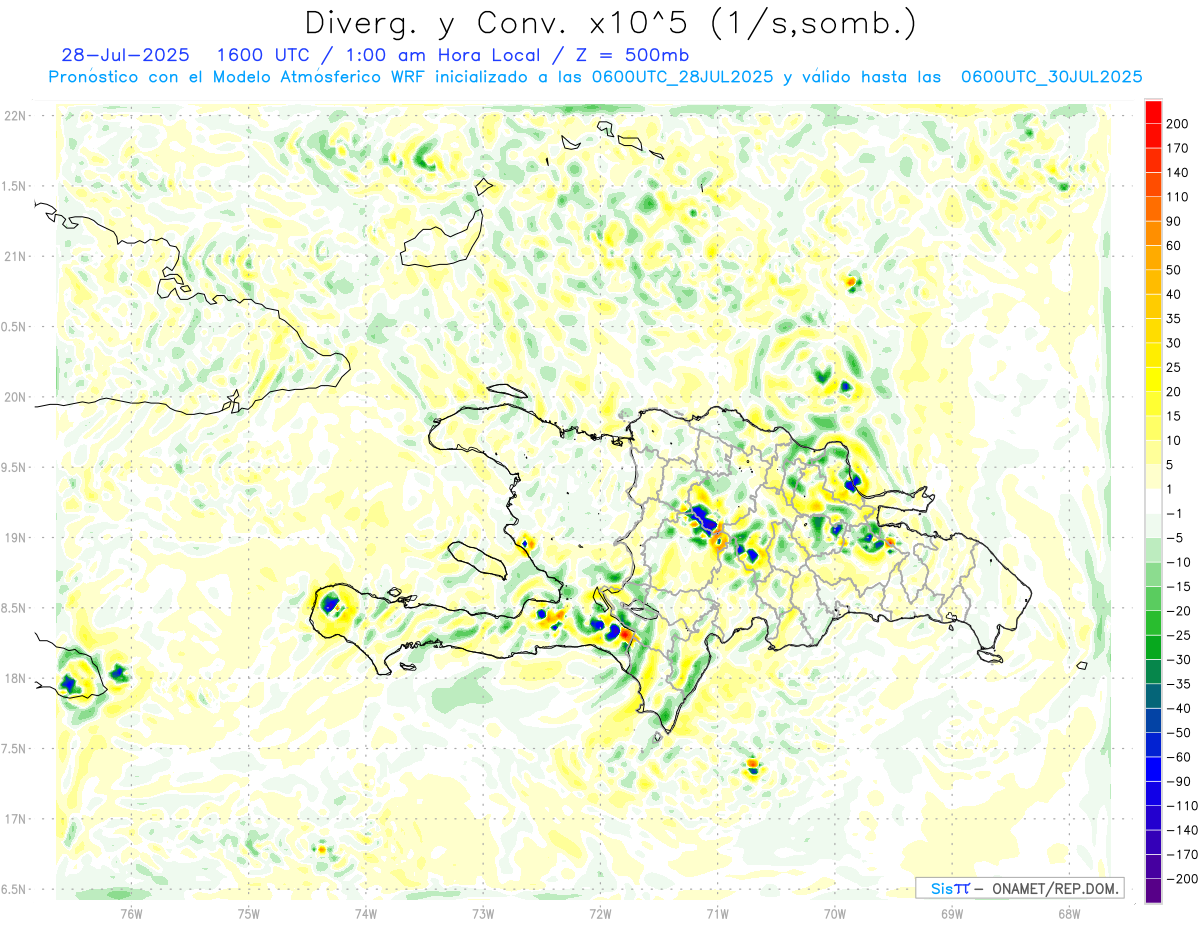Click the '17N' latitude label
Viewport: 1200px width, 927px height.
[16, 819]
